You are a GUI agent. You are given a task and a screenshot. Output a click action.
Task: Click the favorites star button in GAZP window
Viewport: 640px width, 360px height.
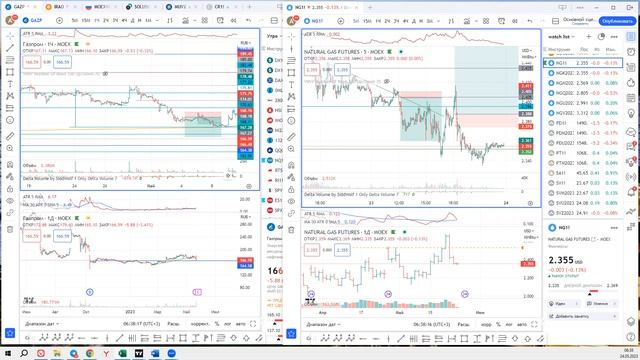(10, 333)
